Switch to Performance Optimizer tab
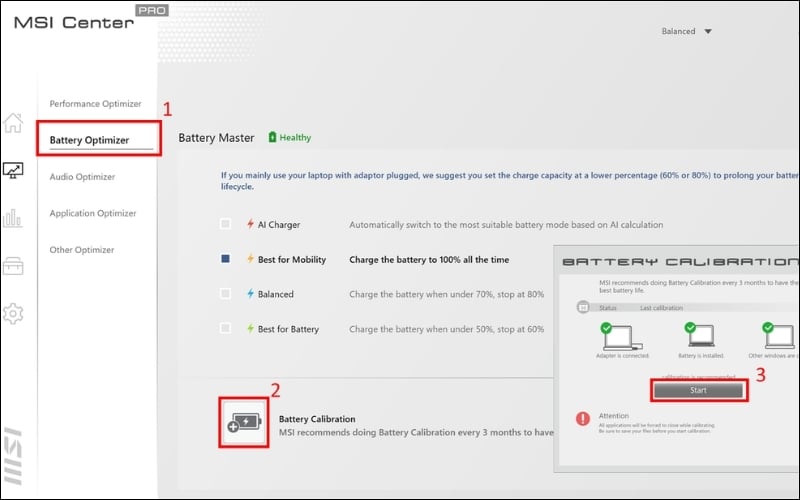The image size is (800, 500). coord(95,103)
